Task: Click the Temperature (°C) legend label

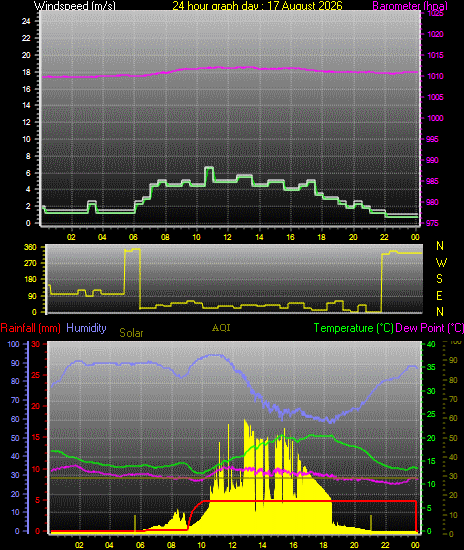Action: tap(354, 328)
